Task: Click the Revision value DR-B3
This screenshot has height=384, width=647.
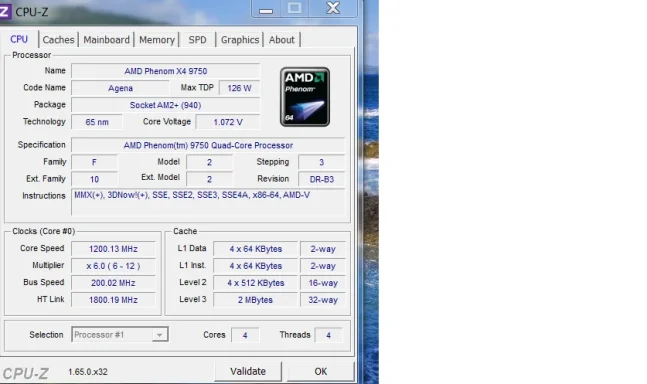Action: 321,179
